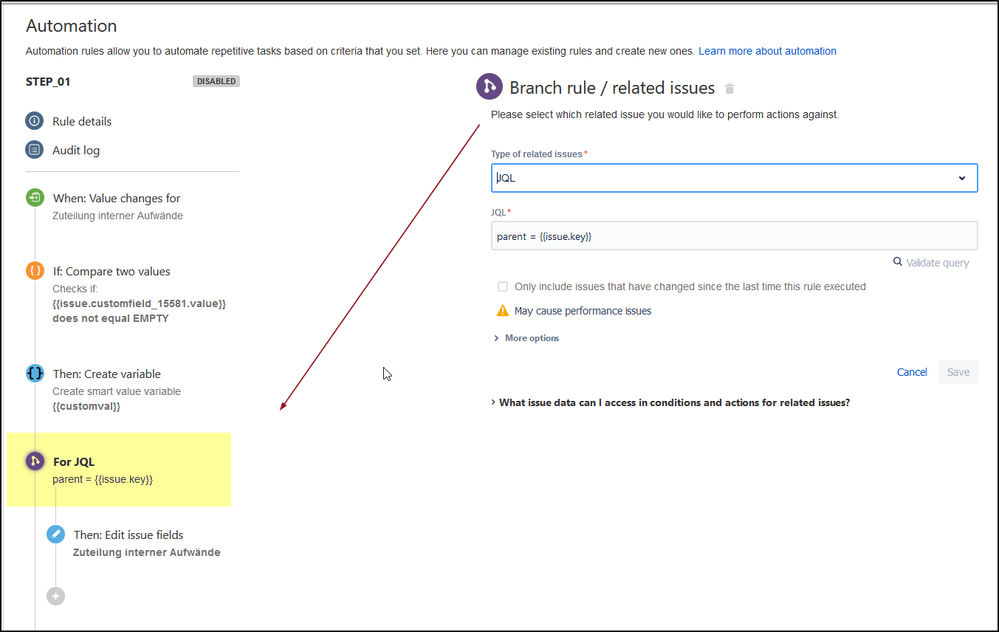The height and width of the screenshot is (632, 999).
Task: Click 'parent = {{issue.key}}' under For JQL step
Action: point(103,480)
